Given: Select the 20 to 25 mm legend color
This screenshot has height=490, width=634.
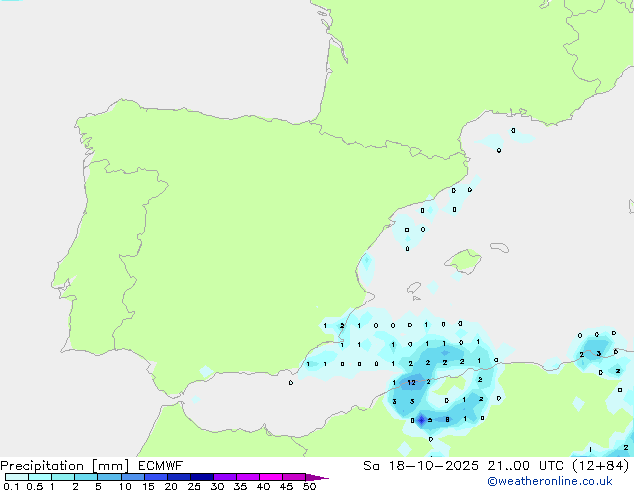Looking at the screenshot, I should [x=178, y=477].
